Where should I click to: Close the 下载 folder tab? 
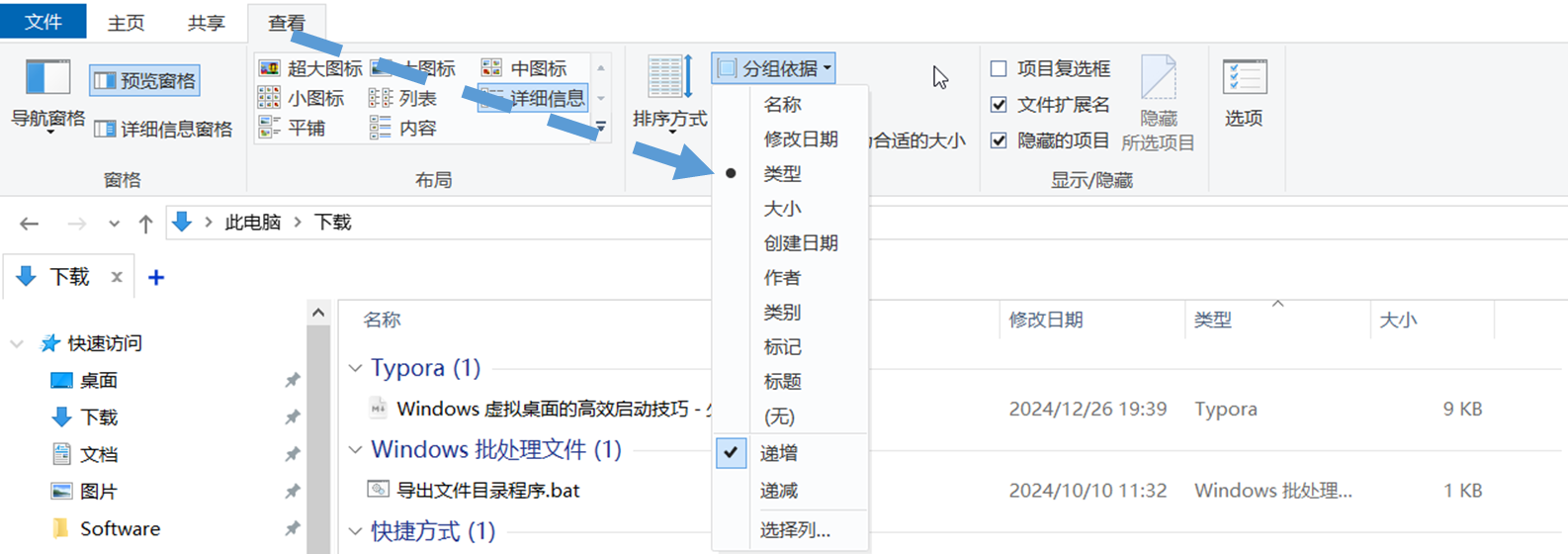pyautogui.click(x=117, y=277)
